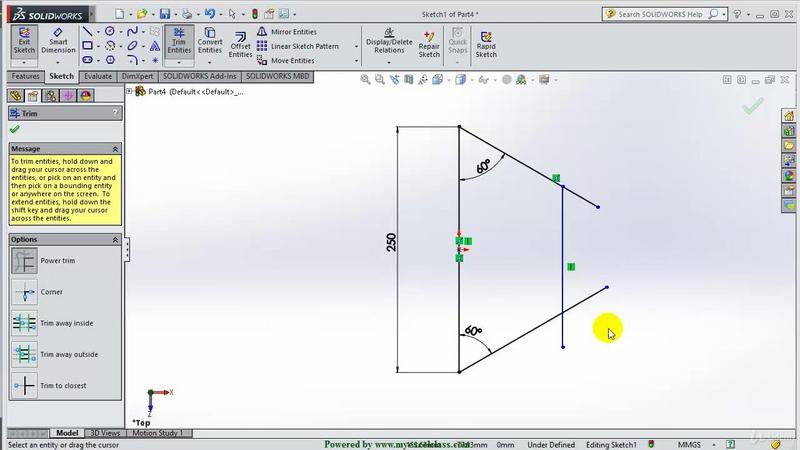Click the Zoom to Fit icon

tap(365, 80)
